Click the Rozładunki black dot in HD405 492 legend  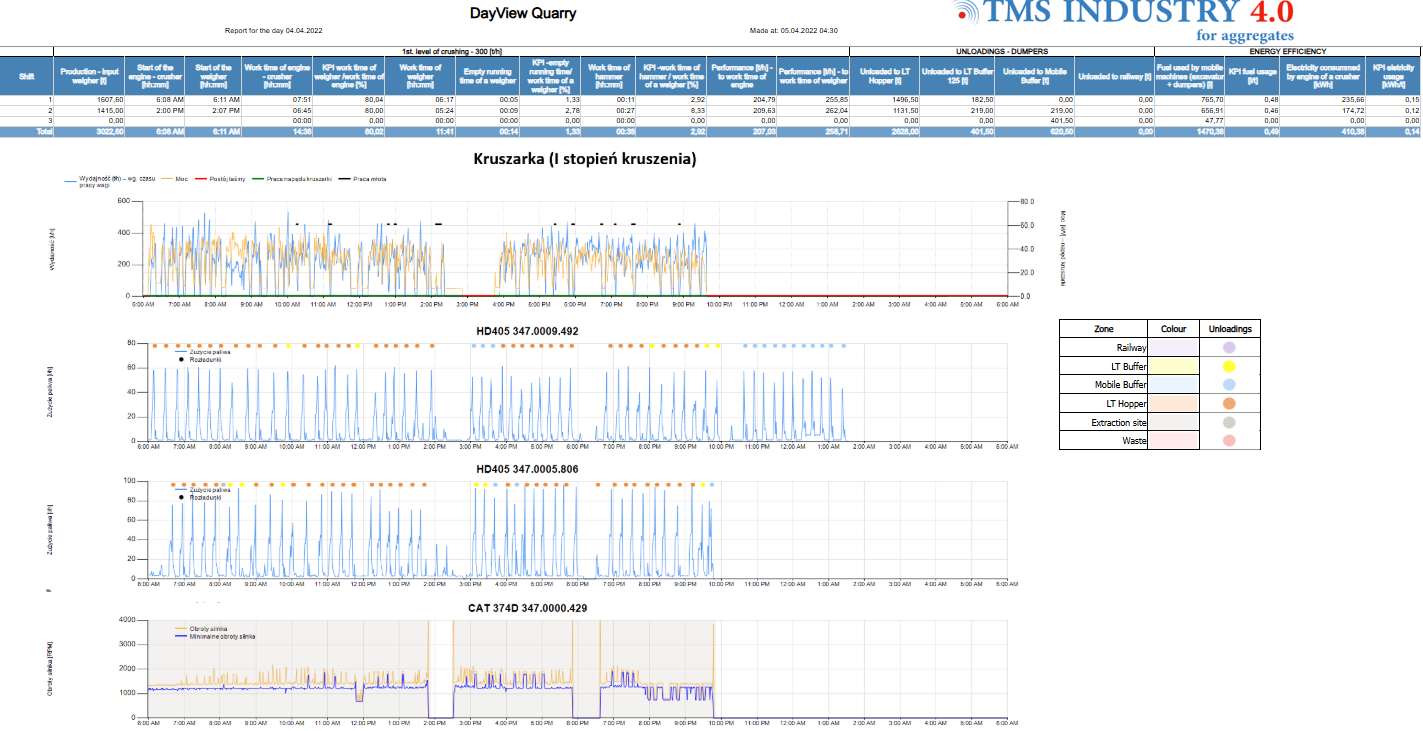181,359
